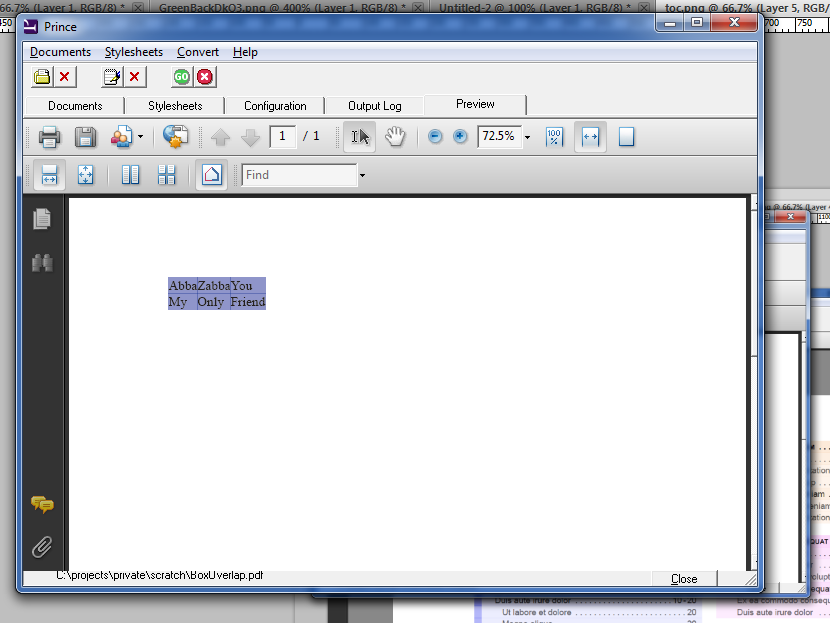Open the attachments paperclip panel
This screenshot has height=623, width=830.
click(x=42, y=547)
